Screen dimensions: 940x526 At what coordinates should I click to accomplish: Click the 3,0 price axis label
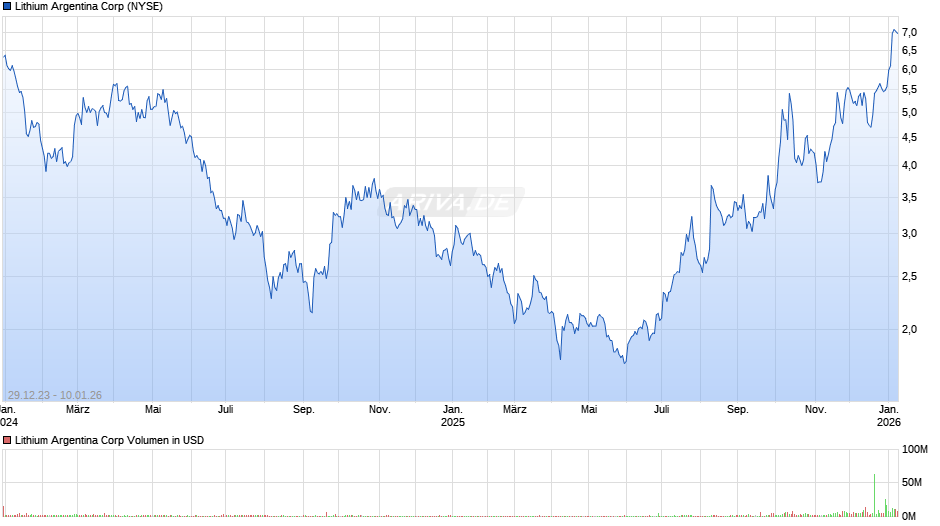click(x=909, y=234)
